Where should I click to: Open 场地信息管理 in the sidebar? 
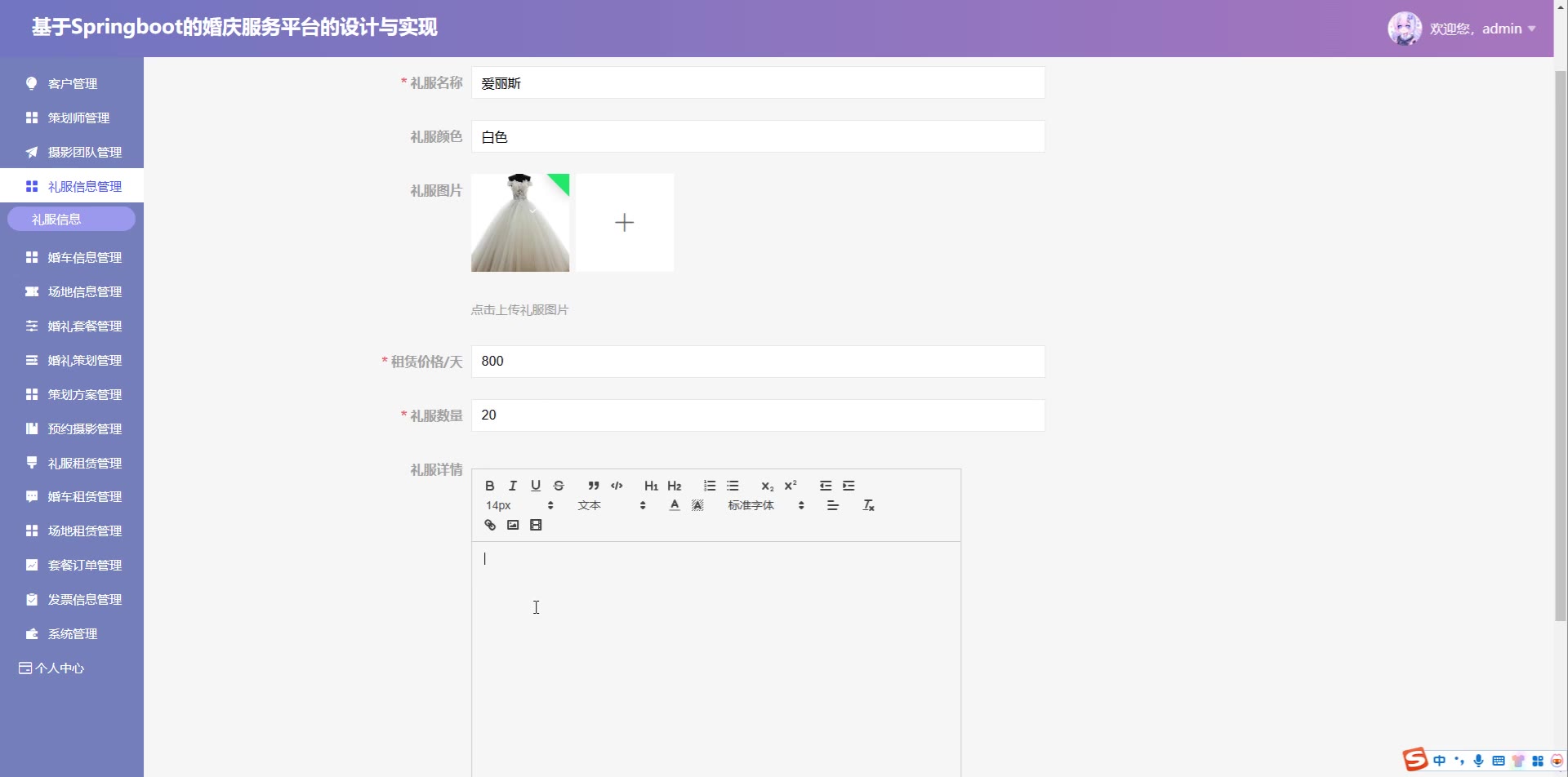(x=72, y=291)
